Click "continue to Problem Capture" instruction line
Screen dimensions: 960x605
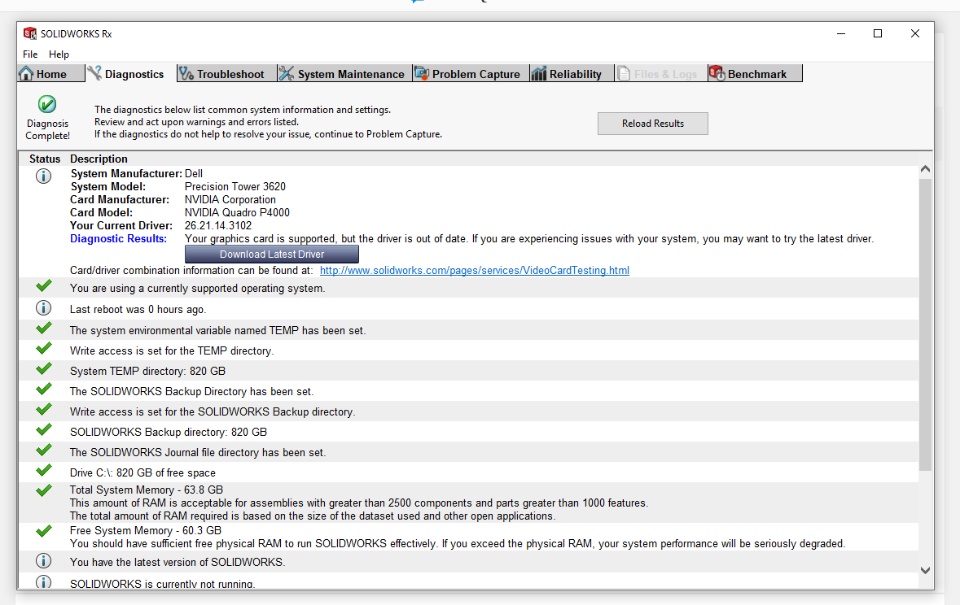click(268, 134)
